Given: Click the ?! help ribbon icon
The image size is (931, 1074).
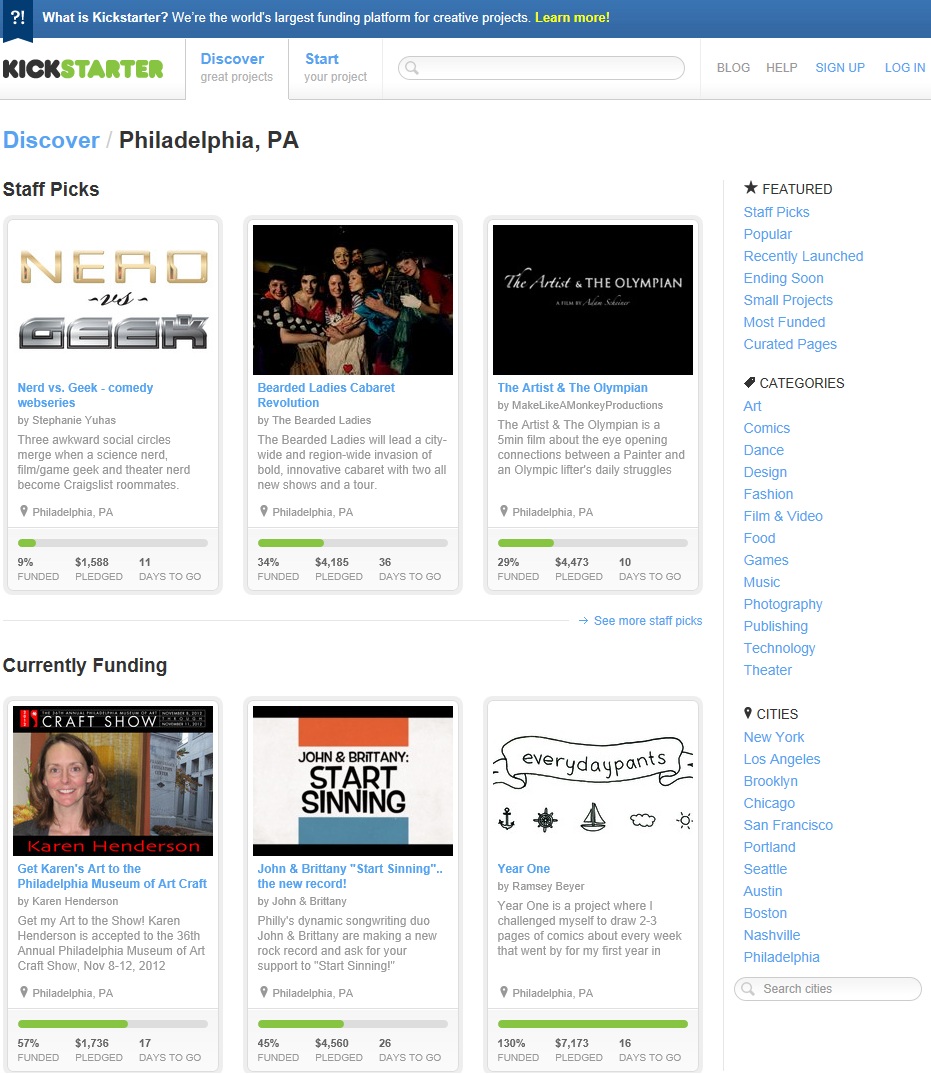Looking at the screenshot, I should click(18, 19).
